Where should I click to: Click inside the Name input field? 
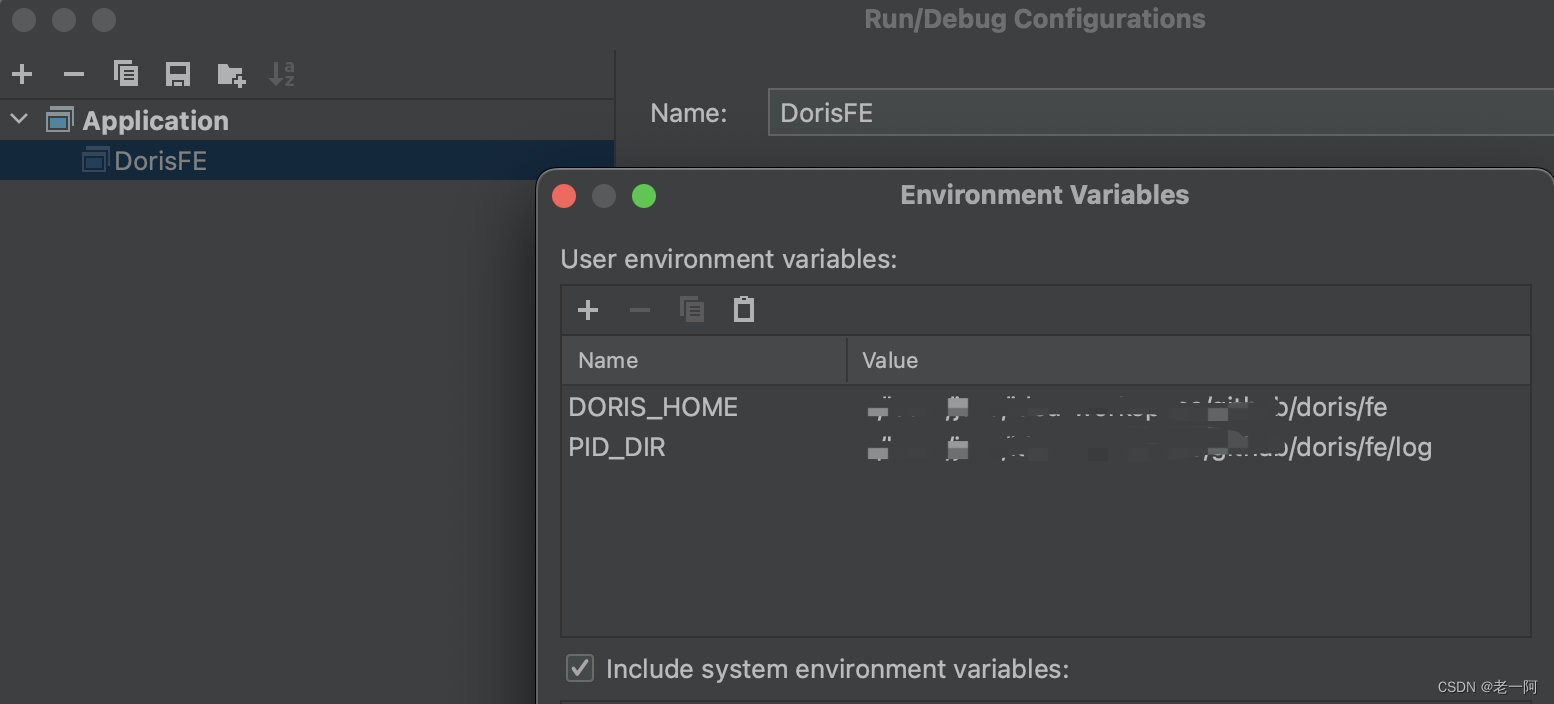tap(1100, 112)
